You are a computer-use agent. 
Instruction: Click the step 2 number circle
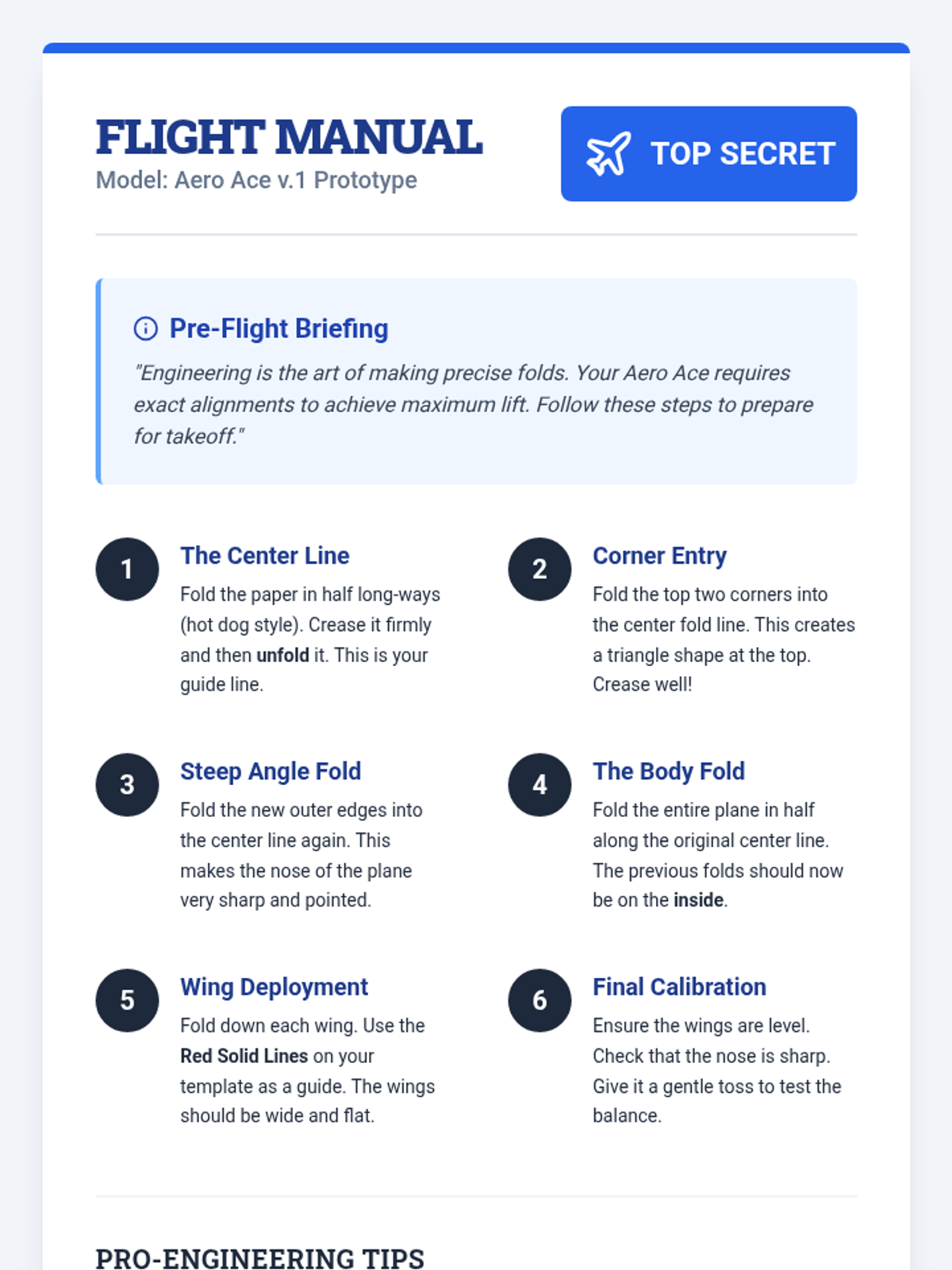[539, 569]
